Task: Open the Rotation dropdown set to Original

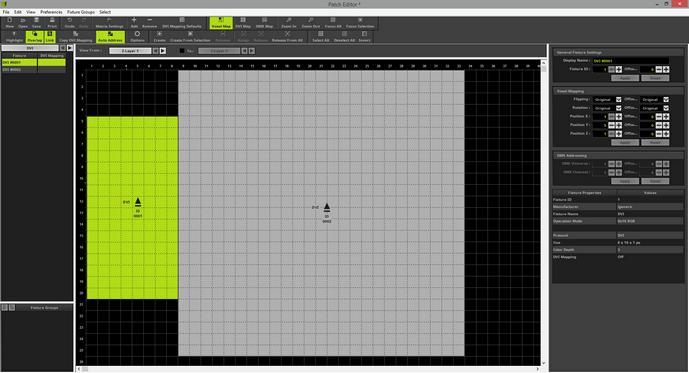Action: pos(607,108)
